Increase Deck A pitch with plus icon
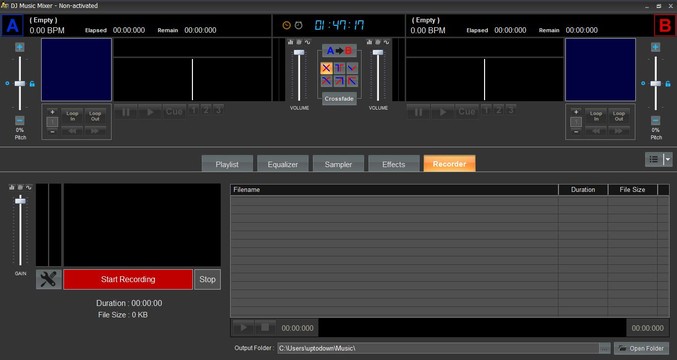The image size is (677, 360). [x=19, y=47]
